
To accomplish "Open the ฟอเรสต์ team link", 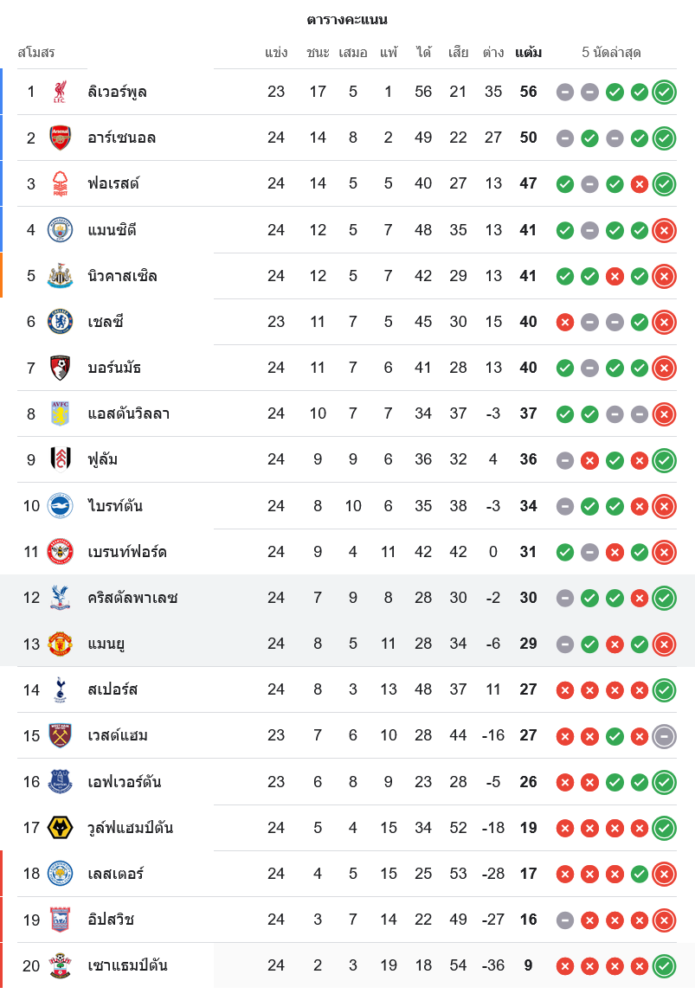I will [x=113, y=184].
